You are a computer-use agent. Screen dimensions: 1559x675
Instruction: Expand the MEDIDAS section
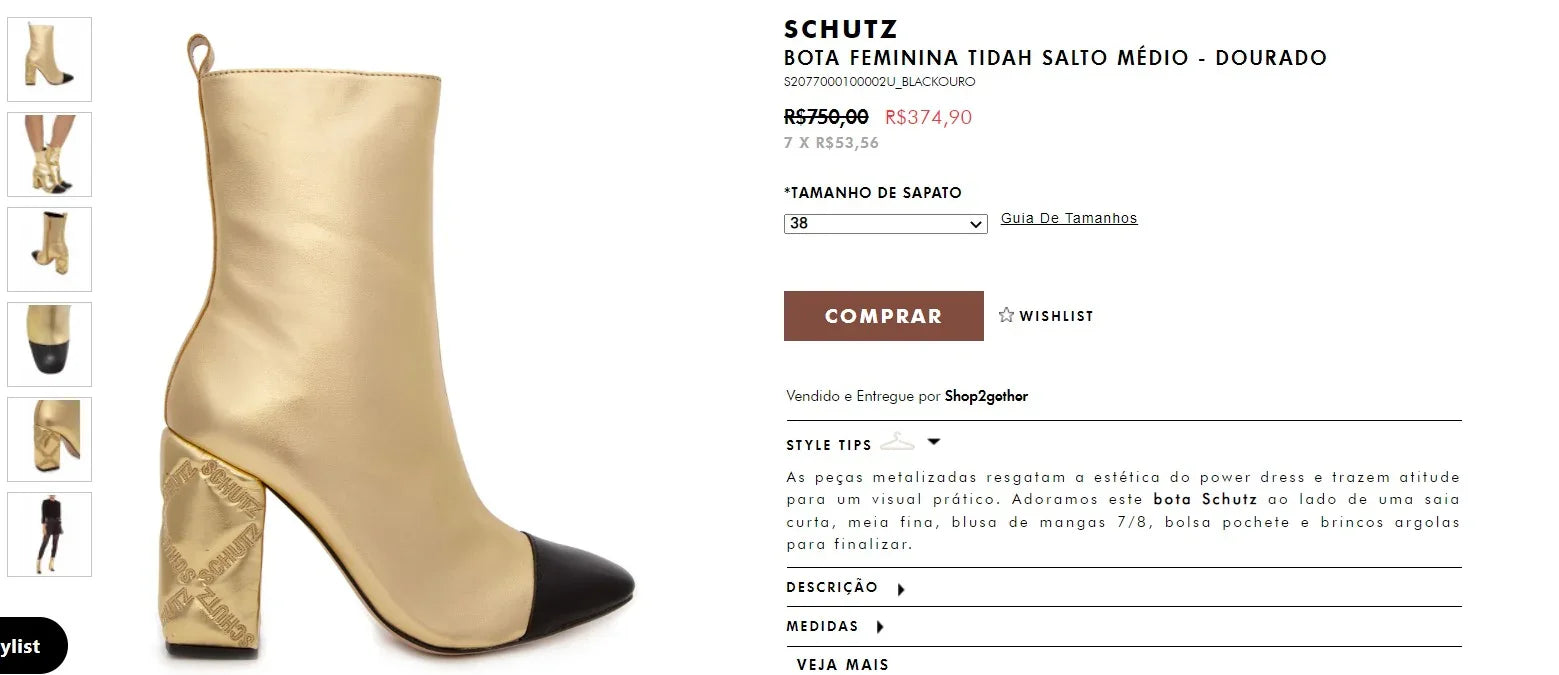pos(825,626)
